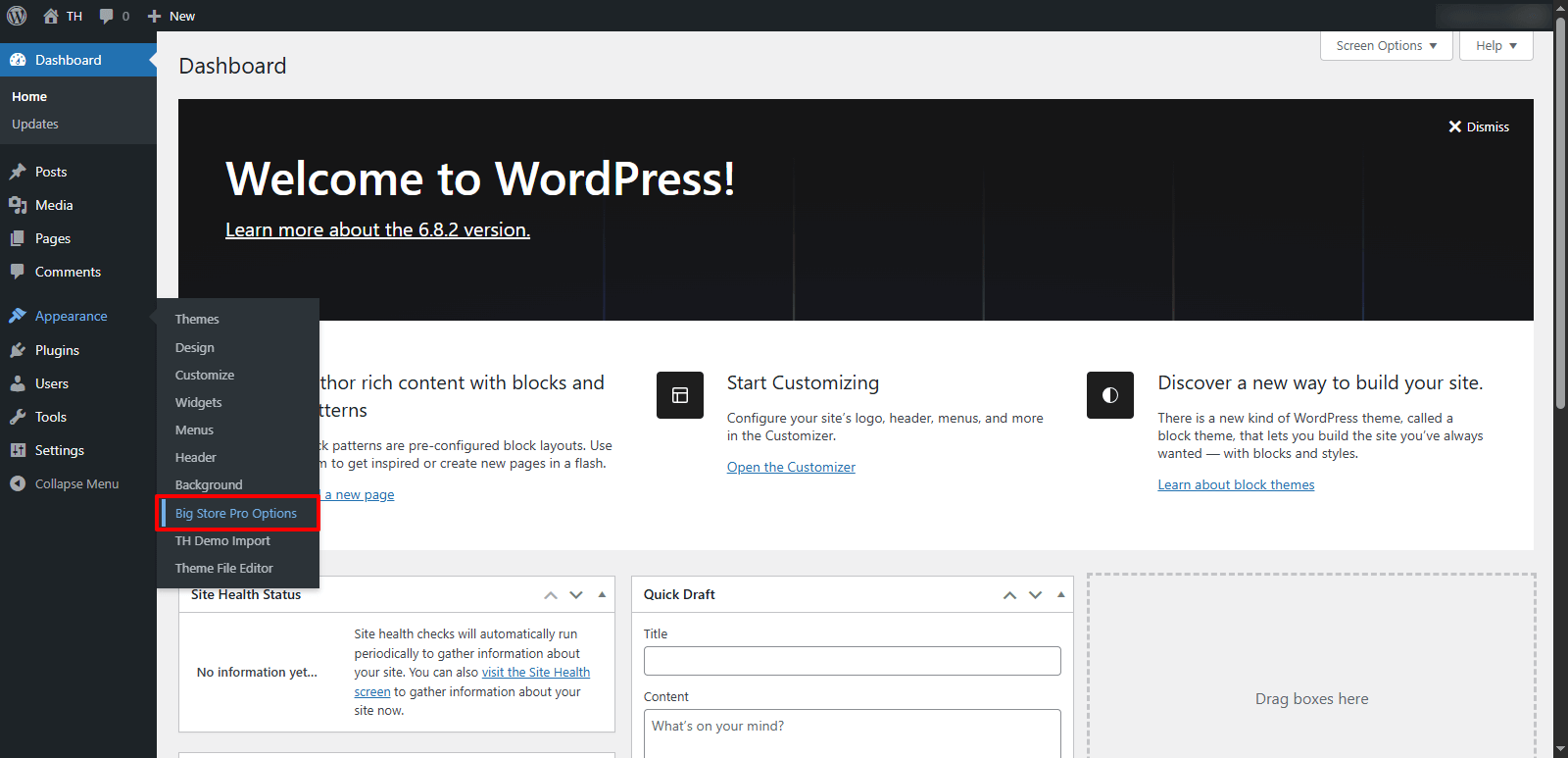Click the Quick Draft Title input field
The width and height of the screenshot is (1568, 758).
coord(852,661)
